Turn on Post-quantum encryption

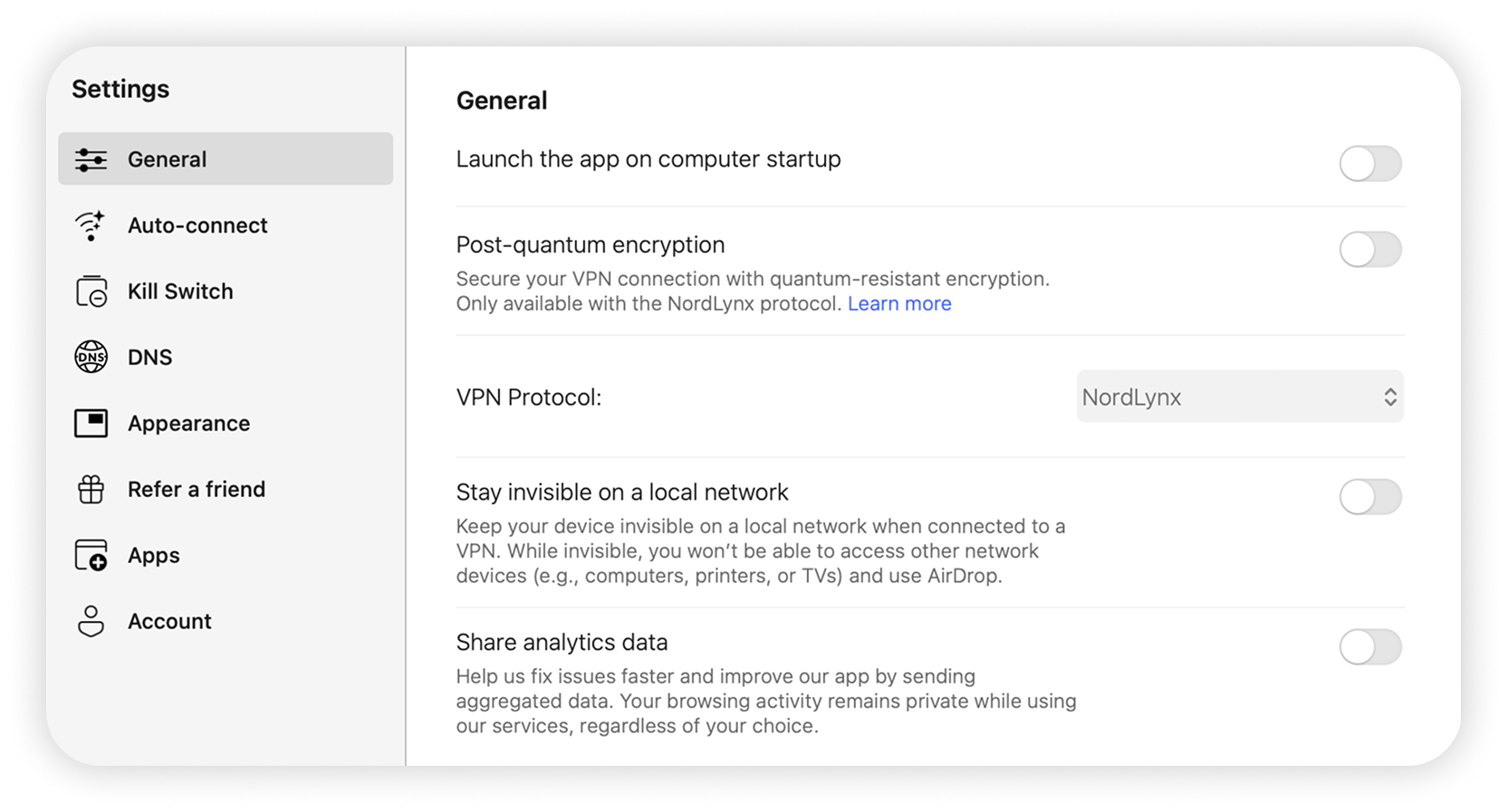[1370, 250]
